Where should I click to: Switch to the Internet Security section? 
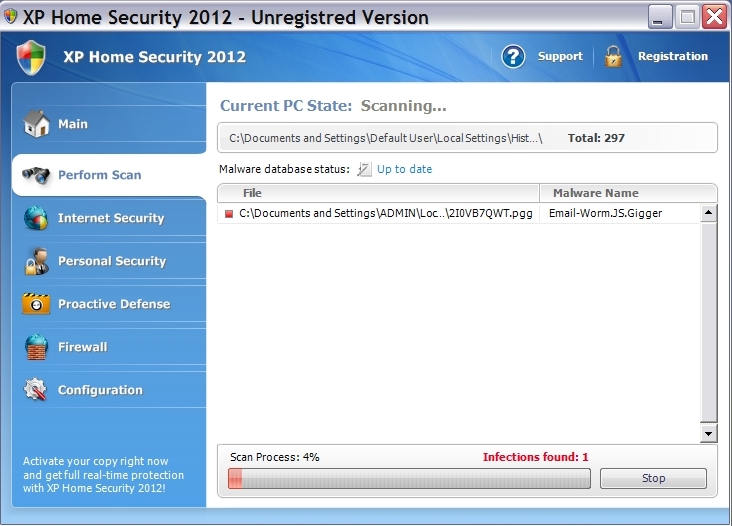coord(111,218)
